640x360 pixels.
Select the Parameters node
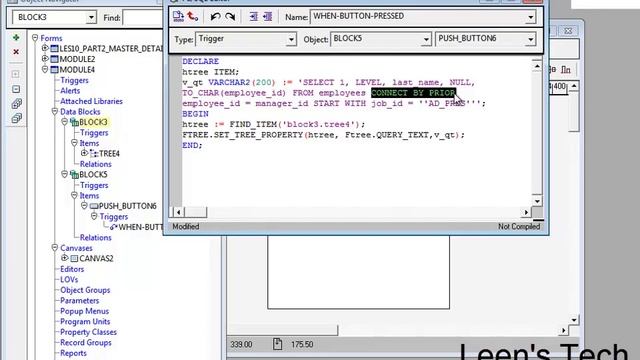(80, 301)
